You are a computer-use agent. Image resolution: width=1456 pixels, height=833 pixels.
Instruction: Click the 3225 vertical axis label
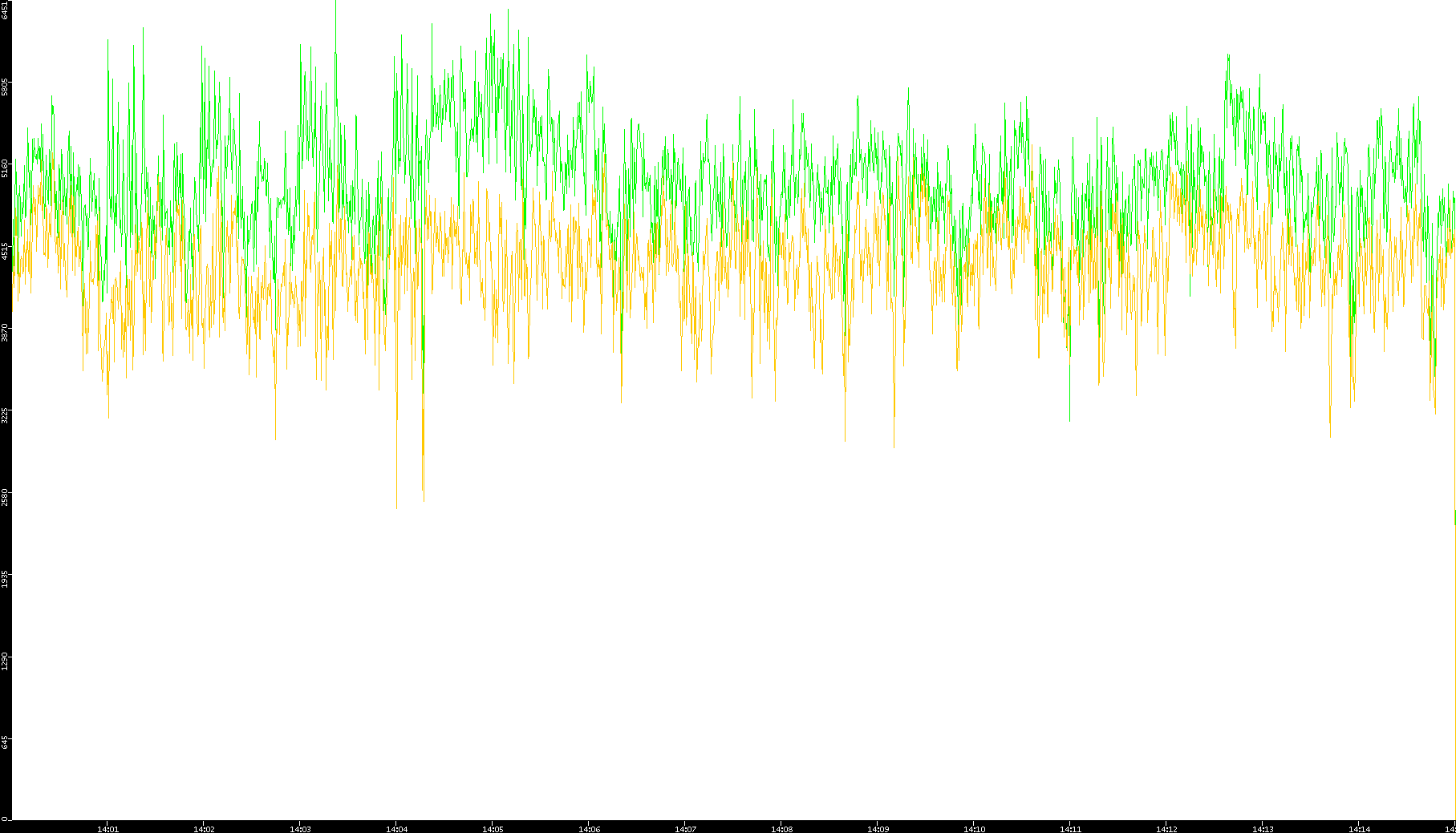coord(6,414)
